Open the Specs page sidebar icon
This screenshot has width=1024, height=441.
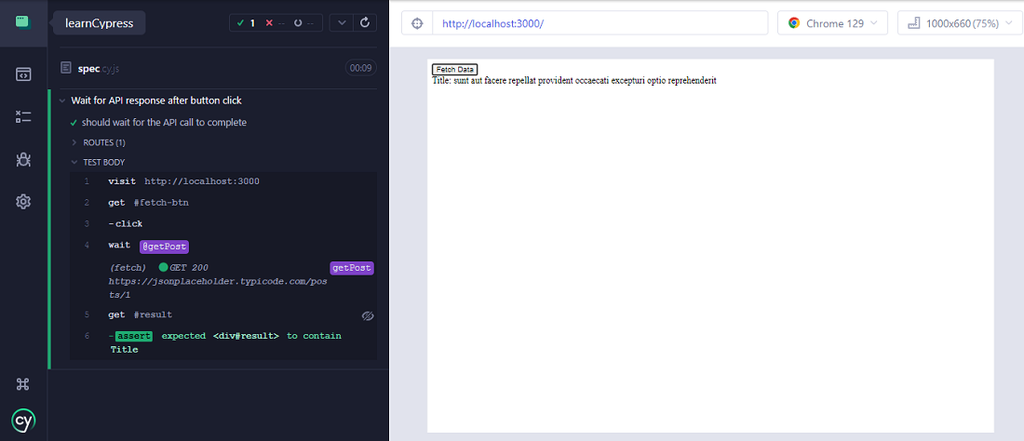click(x=24, y=74)
